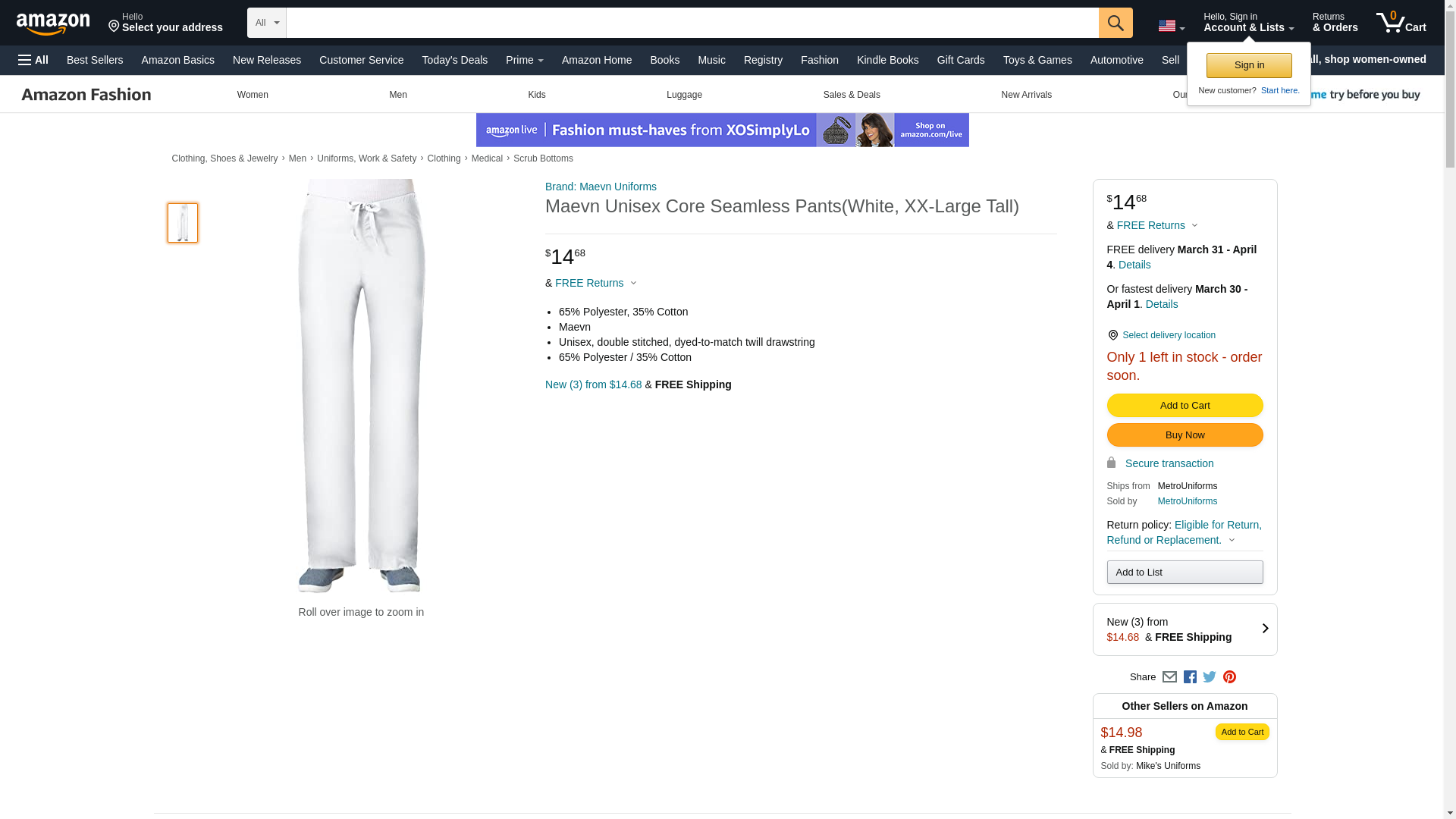Image resolution: width=1456 pixels, height=819 pixels.
Task: Share on Twitter icon
Action: [x=1210, y=677]
